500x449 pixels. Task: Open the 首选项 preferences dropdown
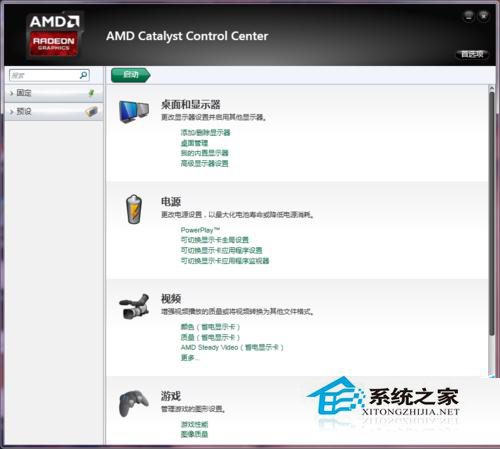click(x=472, y=54)
